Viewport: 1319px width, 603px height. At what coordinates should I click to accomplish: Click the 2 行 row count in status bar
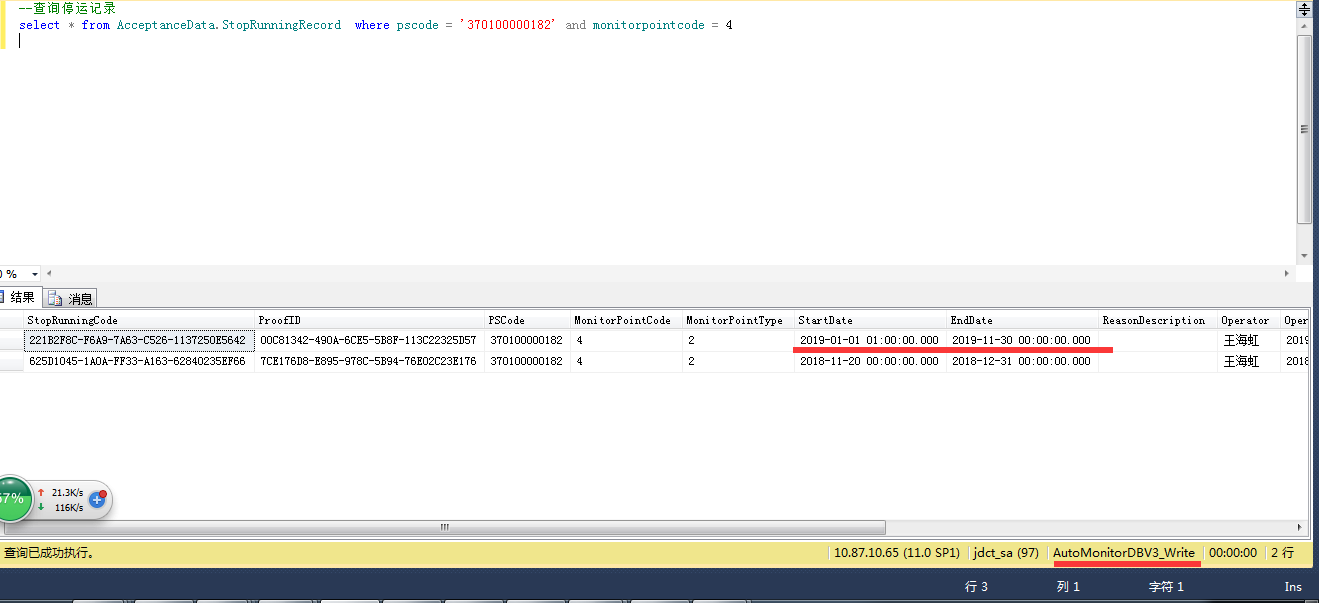tap(1282, 552)
